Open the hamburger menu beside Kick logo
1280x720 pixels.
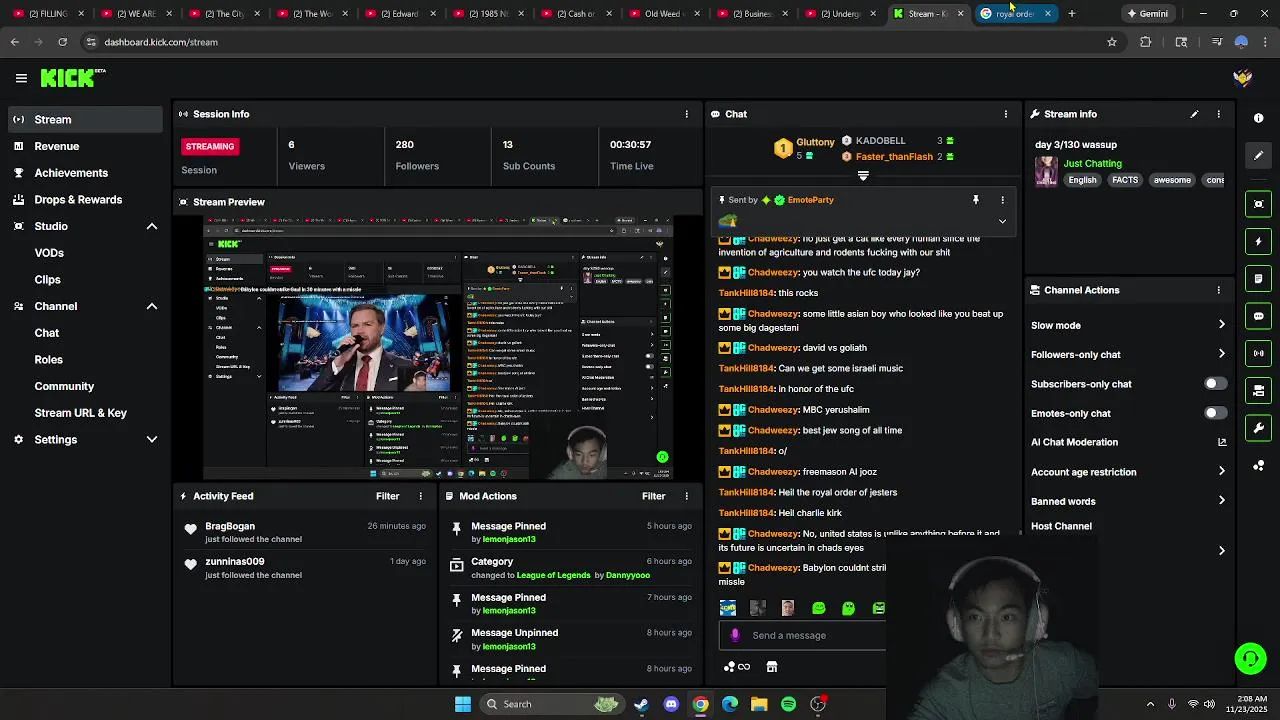(x=21, y=78)
